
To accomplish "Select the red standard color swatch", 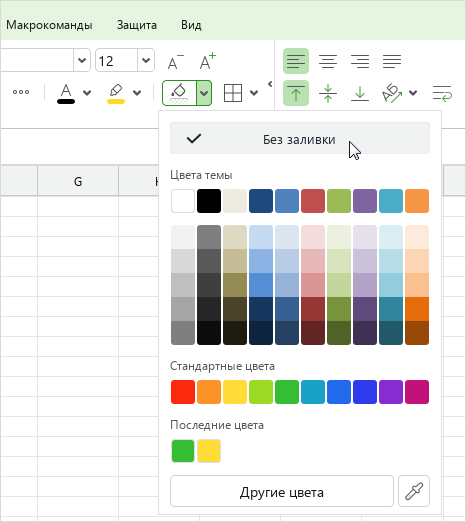I will pos(183,392).
